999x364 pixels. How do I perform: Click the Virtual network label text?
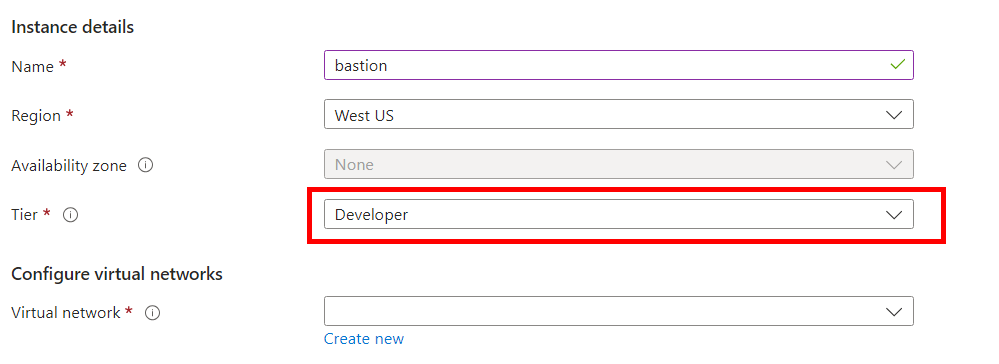click(66, 312)
